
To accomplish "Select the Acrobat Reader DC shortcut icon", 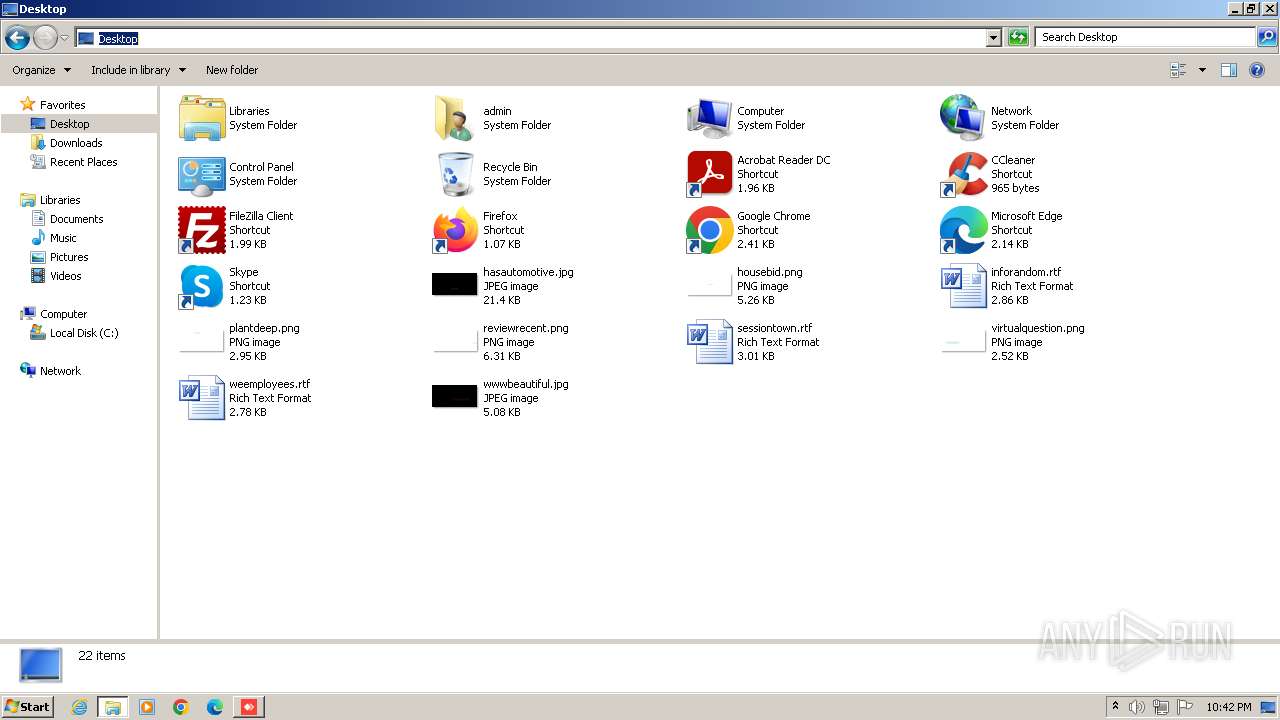I will tap(709, 174).
